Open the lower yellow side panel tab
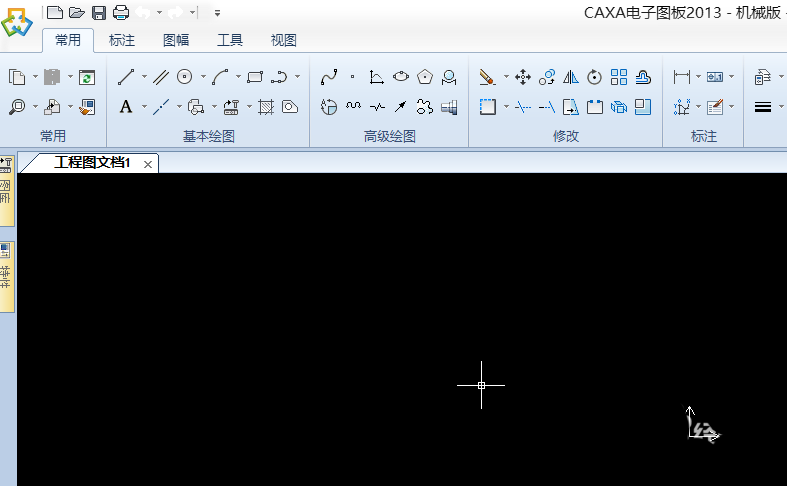This screenshot has height=486, width=787. [7, 277]
